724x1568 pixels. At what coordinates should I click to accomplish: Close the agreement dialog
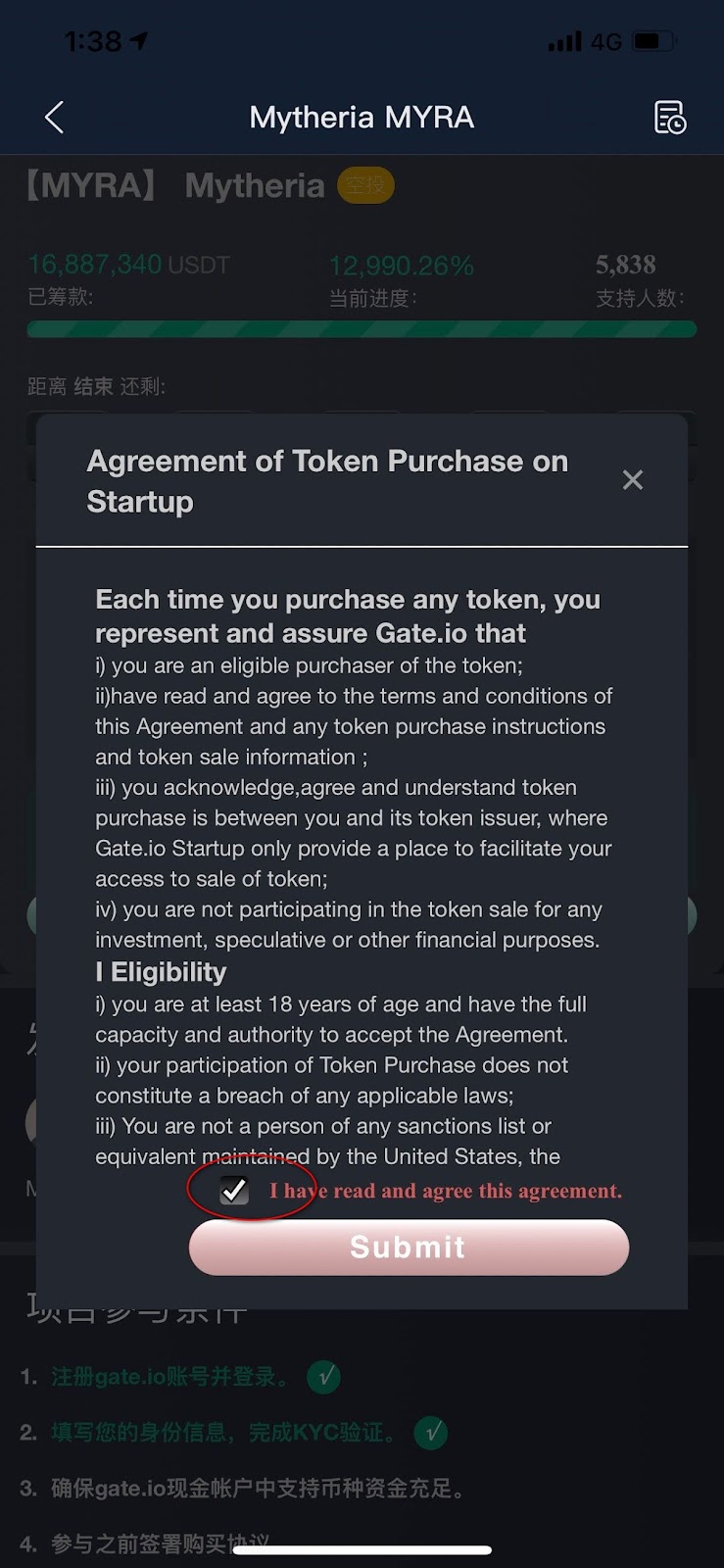tap(633, 480)
